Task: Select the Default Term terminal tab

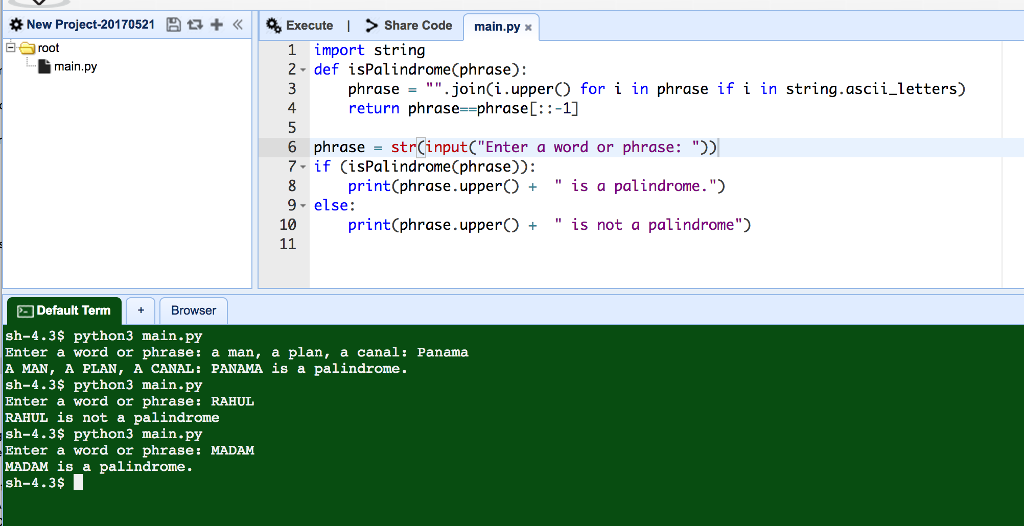Action: pyautogui.click(x=64, y=311)
